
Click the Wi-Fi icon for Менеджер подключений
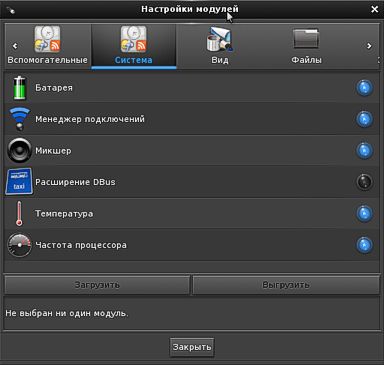click(x=19, y=119)
